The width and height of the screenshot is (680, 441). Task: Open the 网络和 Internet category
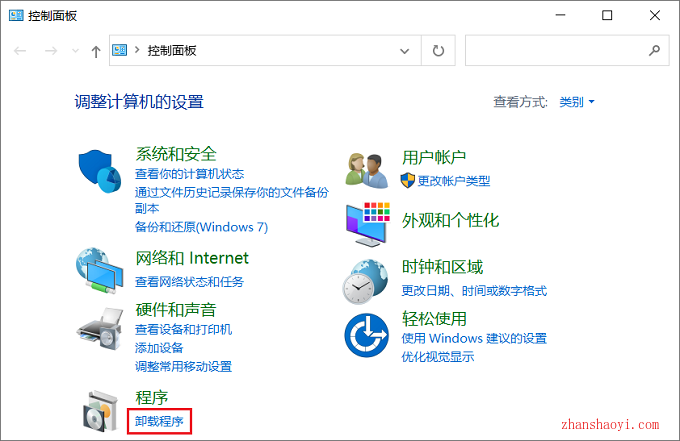pyautogui.click(x=192, y=258)
